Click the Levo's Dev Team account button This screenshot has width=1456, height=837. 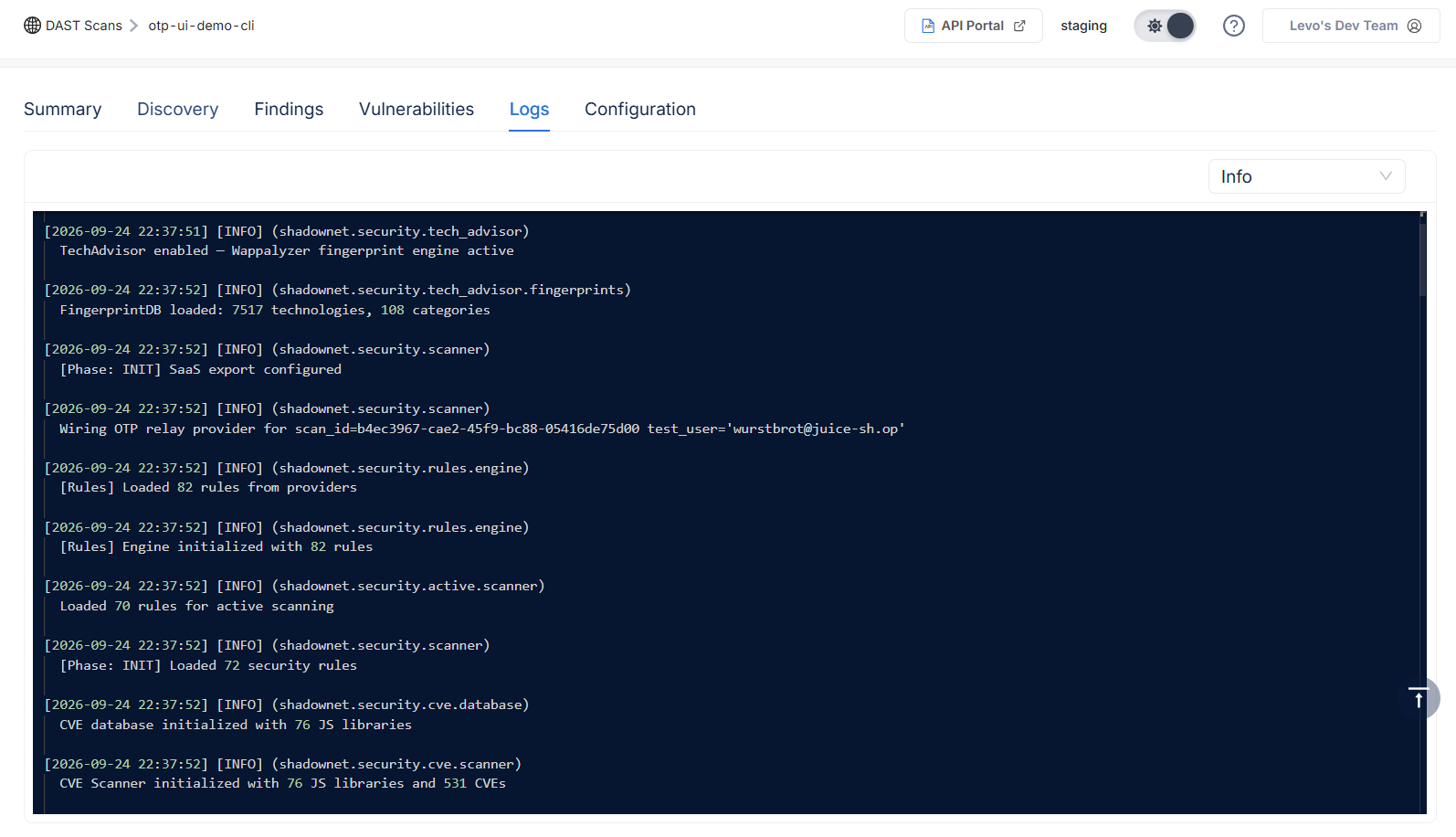[1351, 26]
